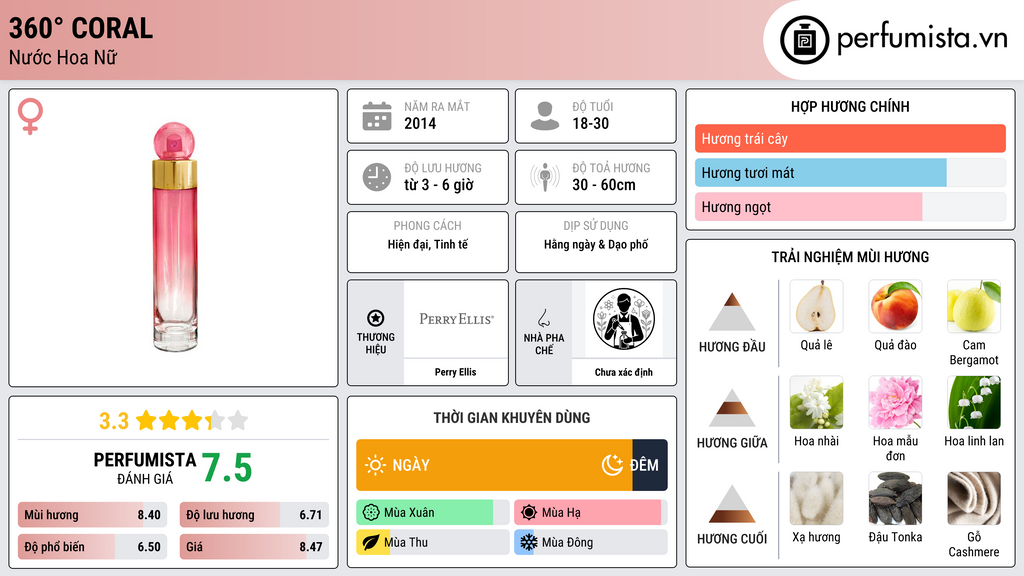Screen dimensions: 1024x576
Task: Click the Xạ hương musk thumbnail
Action: tap(816, 498)
